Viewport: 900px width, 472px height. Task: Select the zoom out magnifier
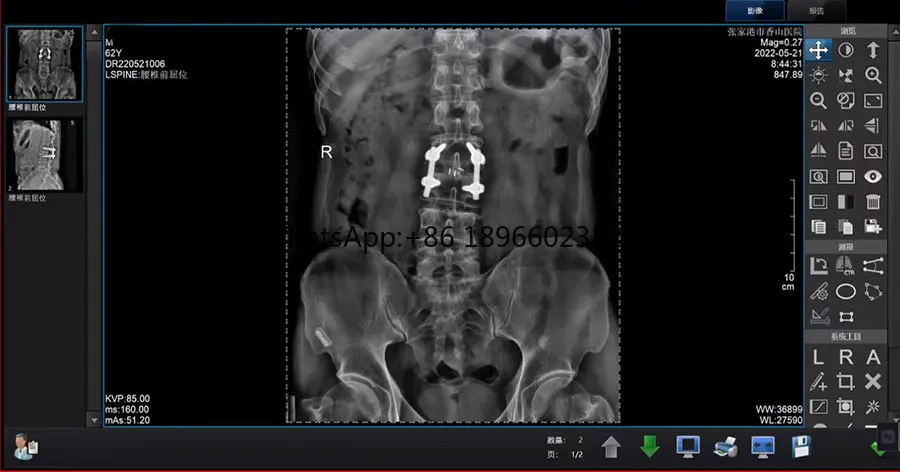818,100
